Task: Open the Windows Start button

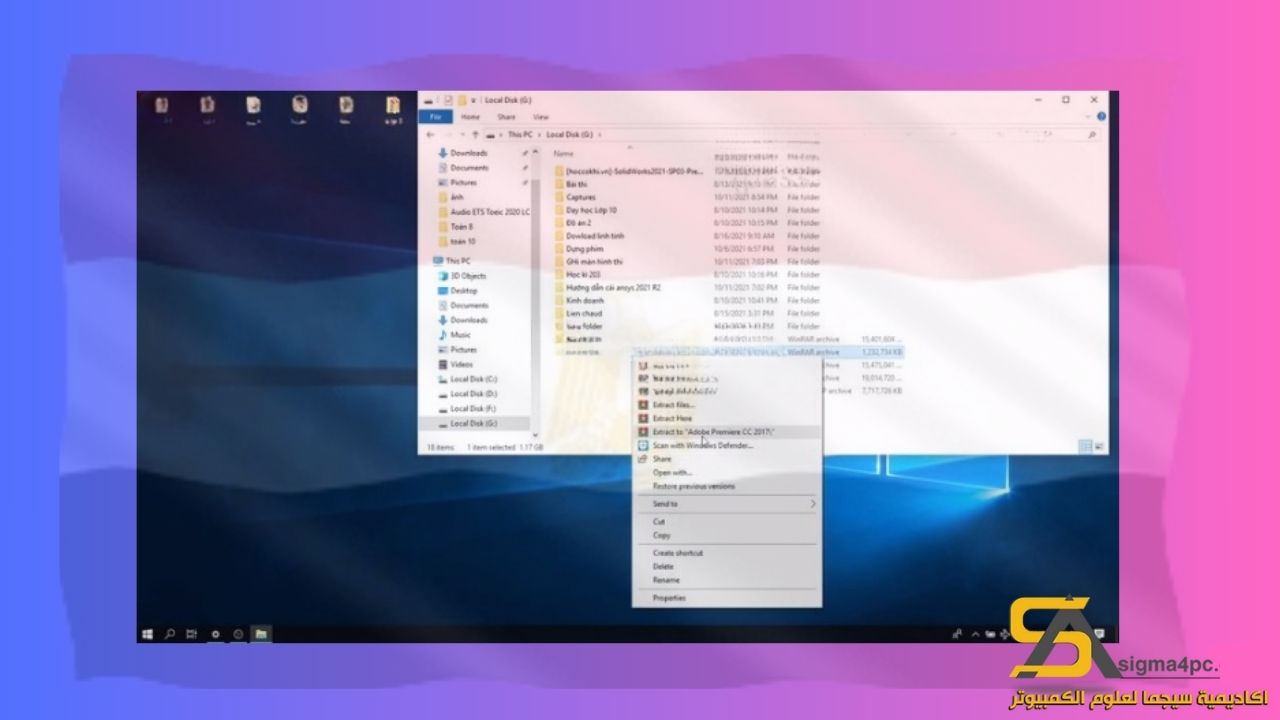Action: (147, 634)
